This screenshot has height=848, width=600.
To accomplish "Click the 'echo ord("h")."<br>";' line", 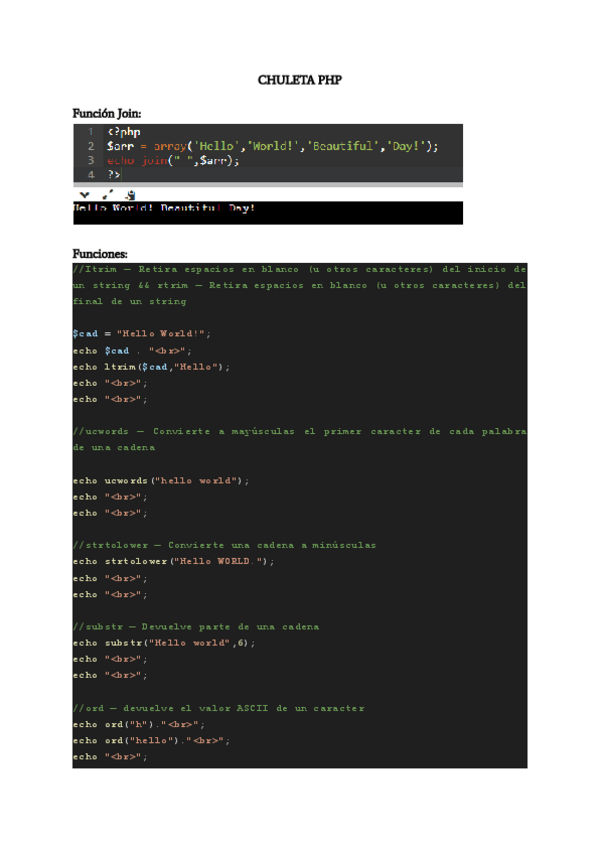I will 139,725.
